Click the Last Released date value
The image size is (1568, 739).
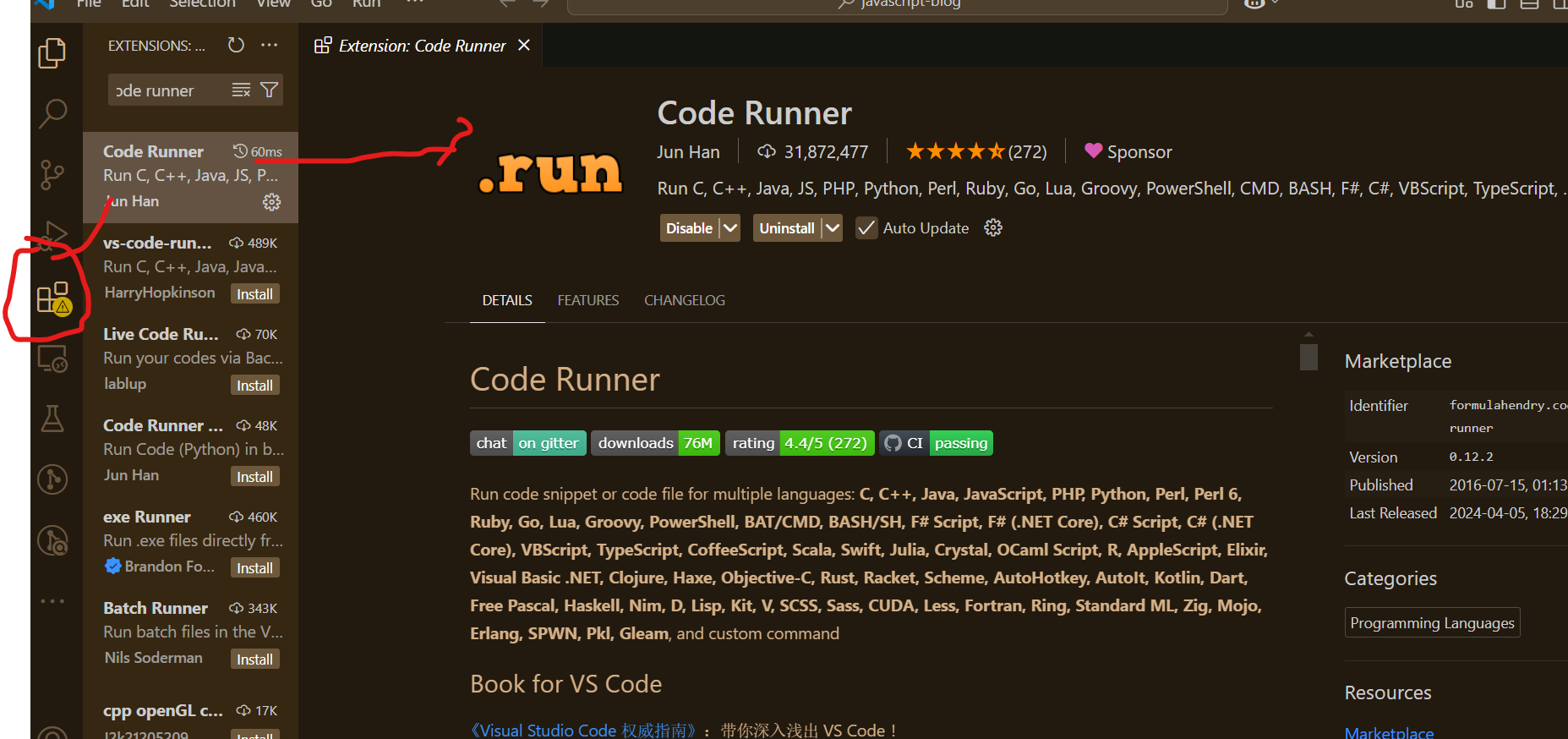pyautogui.click(x=1508, y=513)
